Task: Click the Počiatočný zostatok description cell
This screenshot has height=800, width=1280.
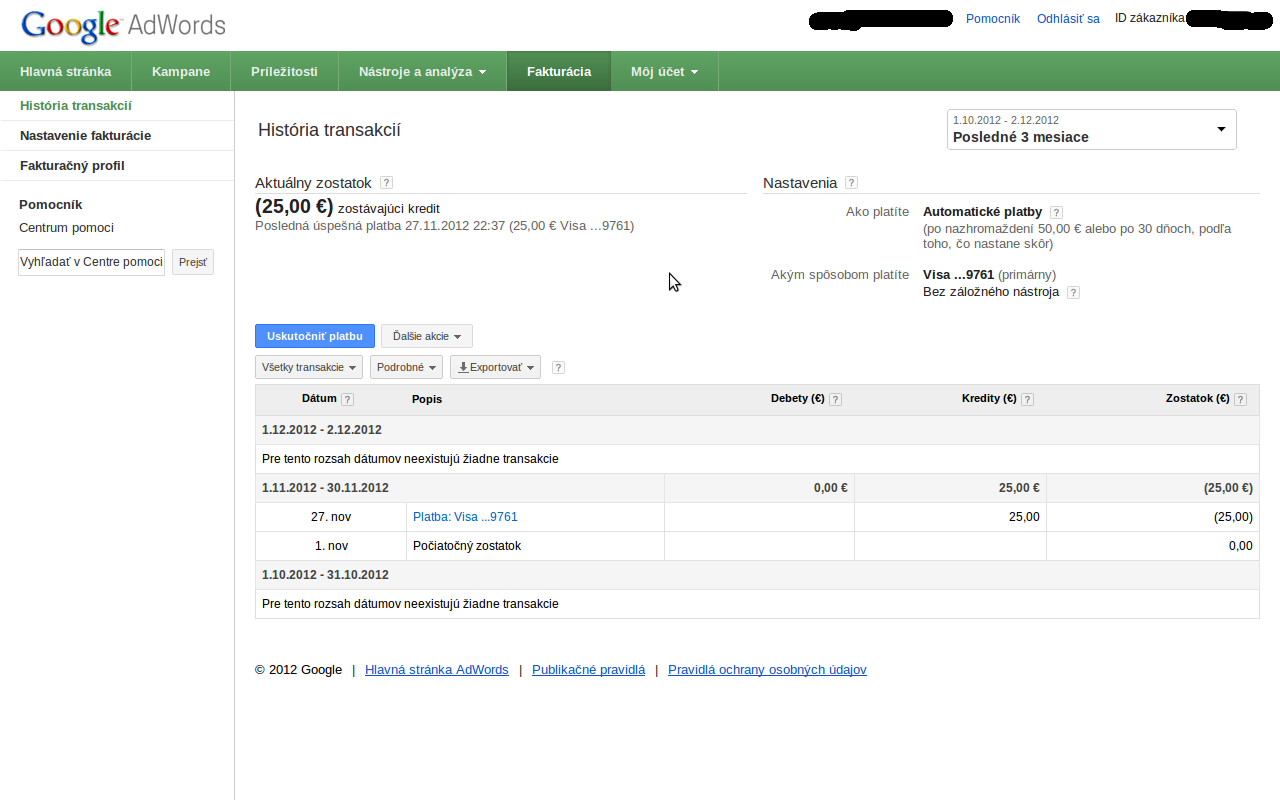Action: [535, 546]
